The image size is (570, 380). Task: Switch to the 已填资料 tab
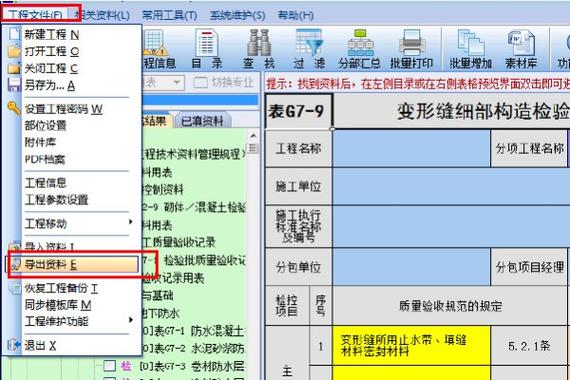[x=202, y=121]
